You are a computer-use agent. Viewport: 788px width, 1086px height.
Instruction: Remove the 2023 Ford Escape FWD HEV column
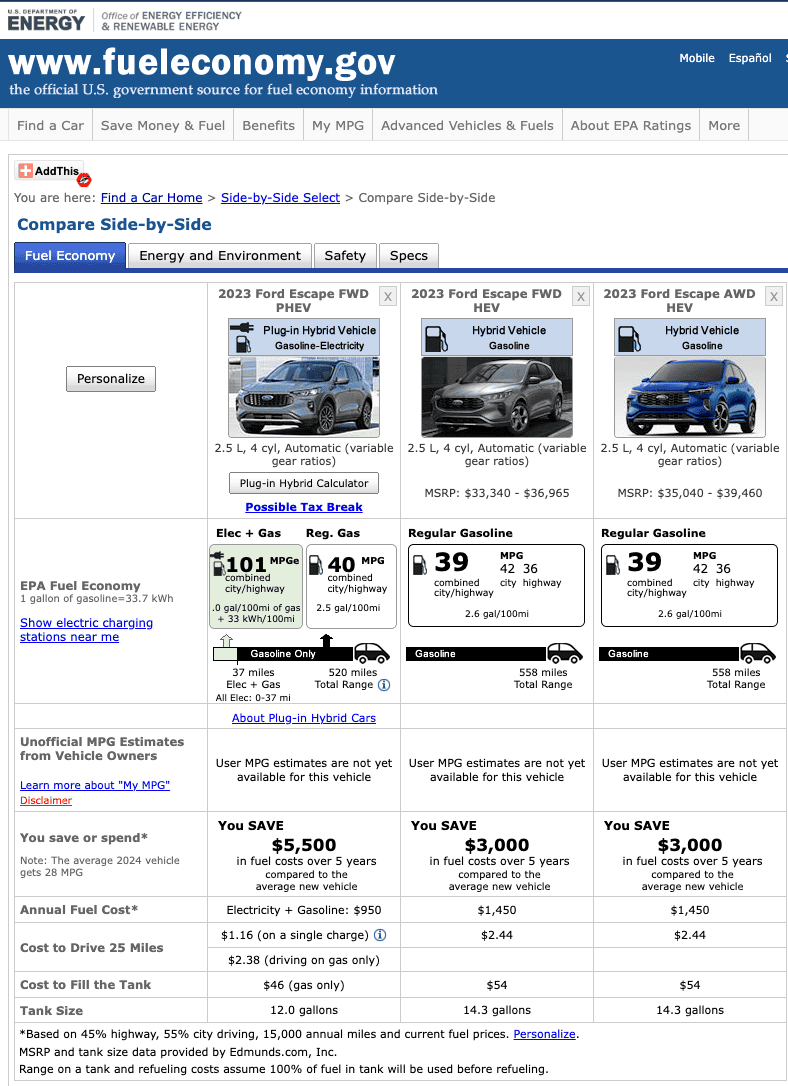coord(581,296)
